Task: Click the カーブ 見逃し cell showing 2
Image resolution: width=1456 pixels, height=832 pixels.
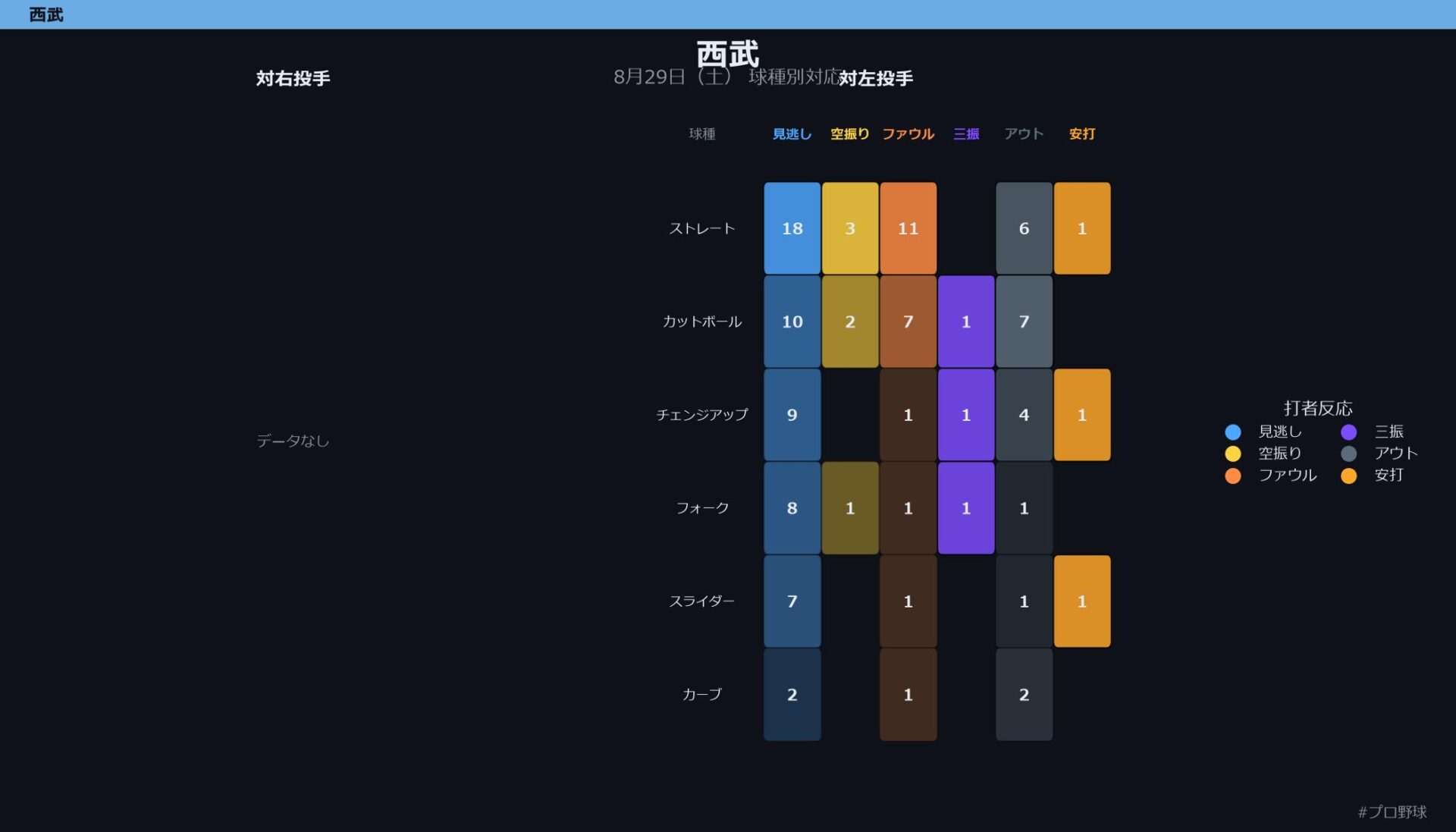Action: [x=792, y=695]
